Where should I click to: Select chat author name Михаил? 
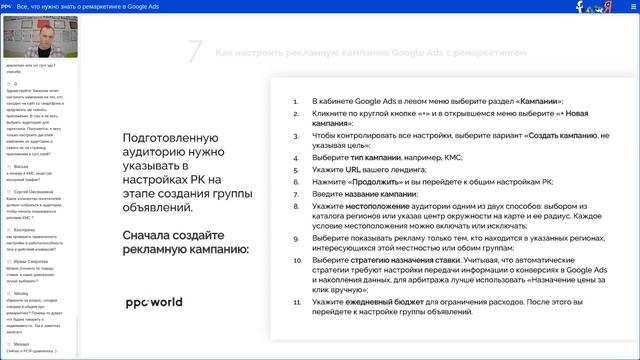(x=21, y=344)
